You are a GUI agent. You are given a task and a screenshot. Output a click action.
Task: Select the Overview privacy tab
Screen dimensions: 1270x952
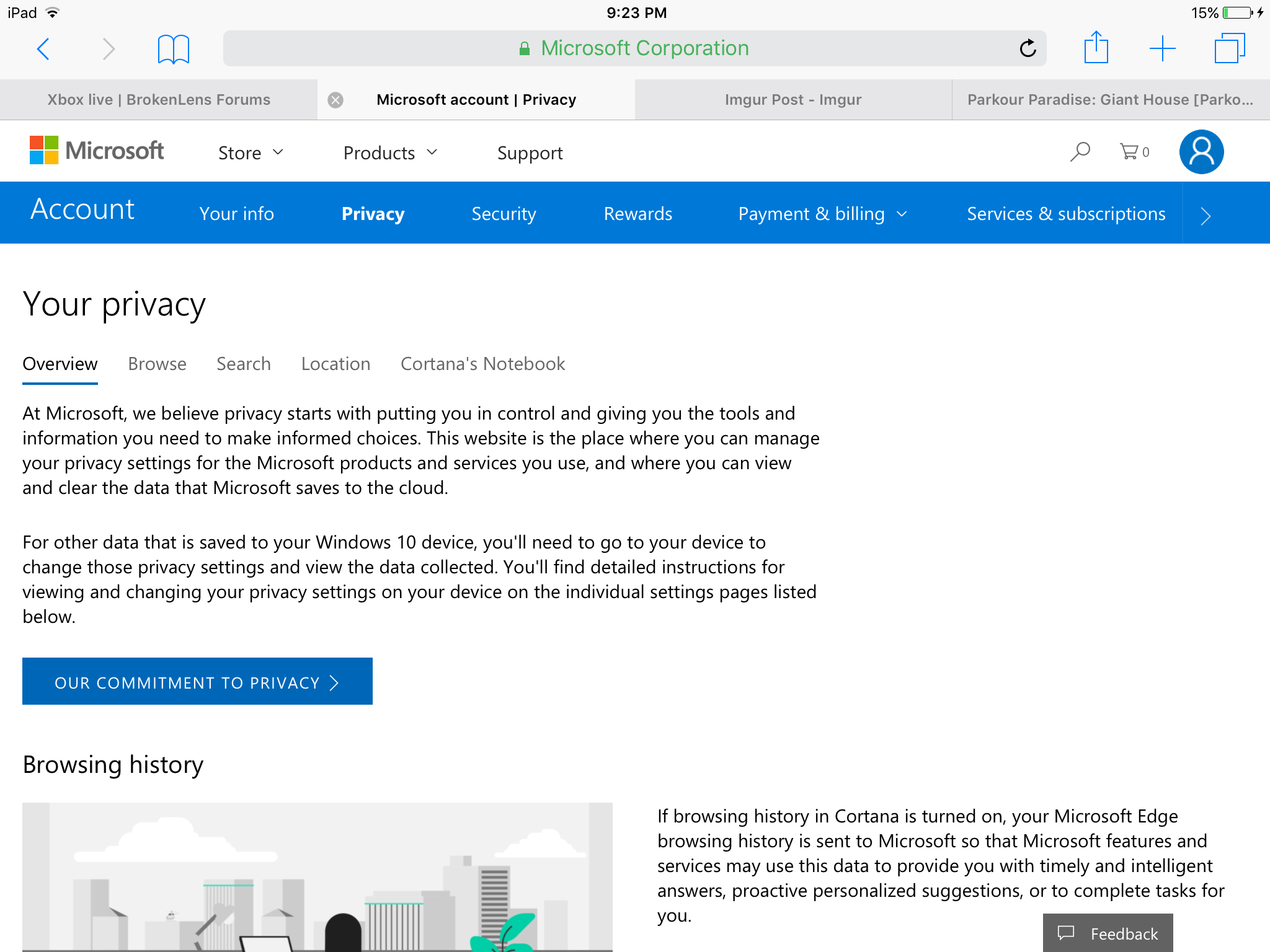tap(60, 364)
